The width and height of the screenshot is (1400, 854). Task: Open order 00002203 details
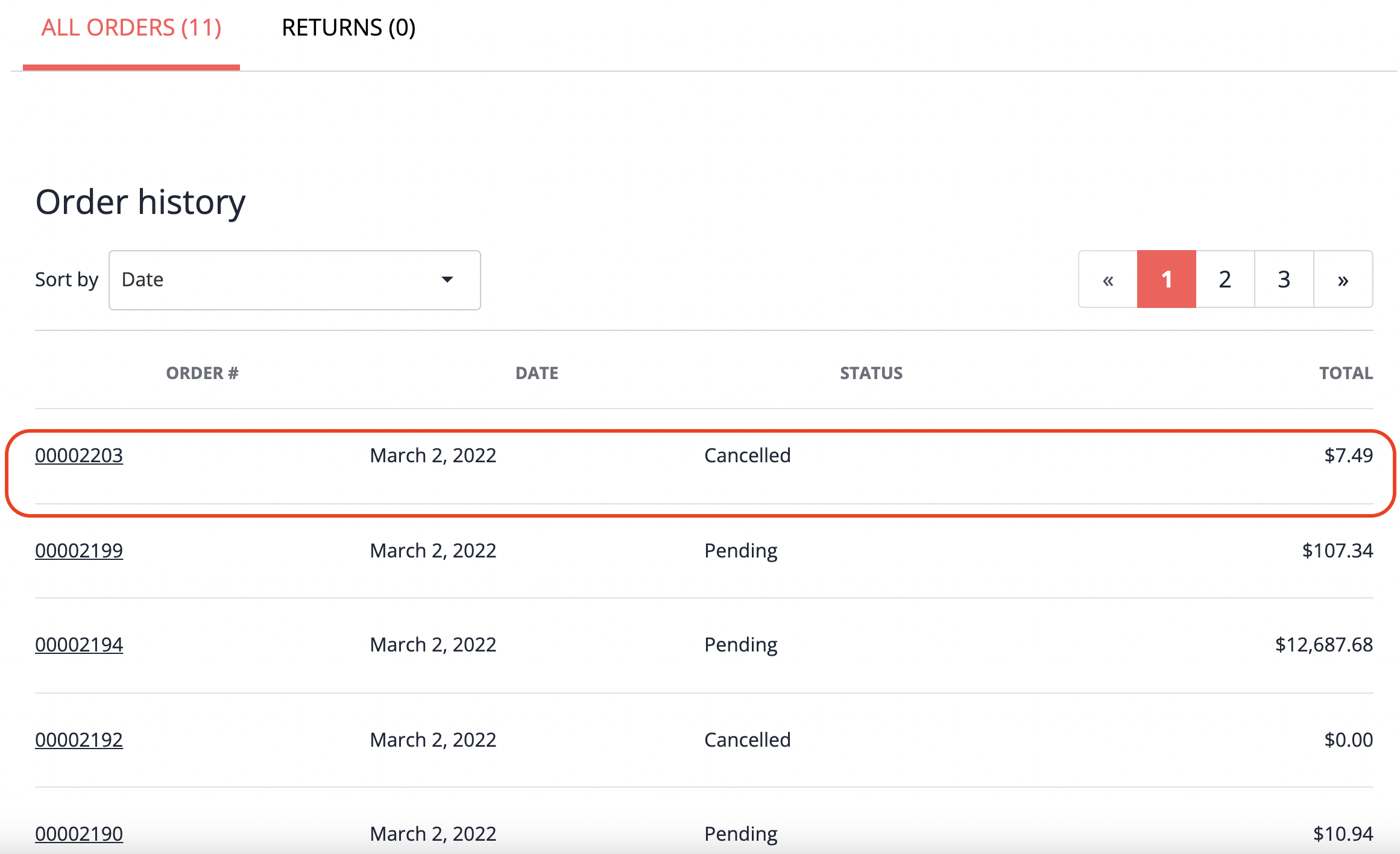click(79, 456)
